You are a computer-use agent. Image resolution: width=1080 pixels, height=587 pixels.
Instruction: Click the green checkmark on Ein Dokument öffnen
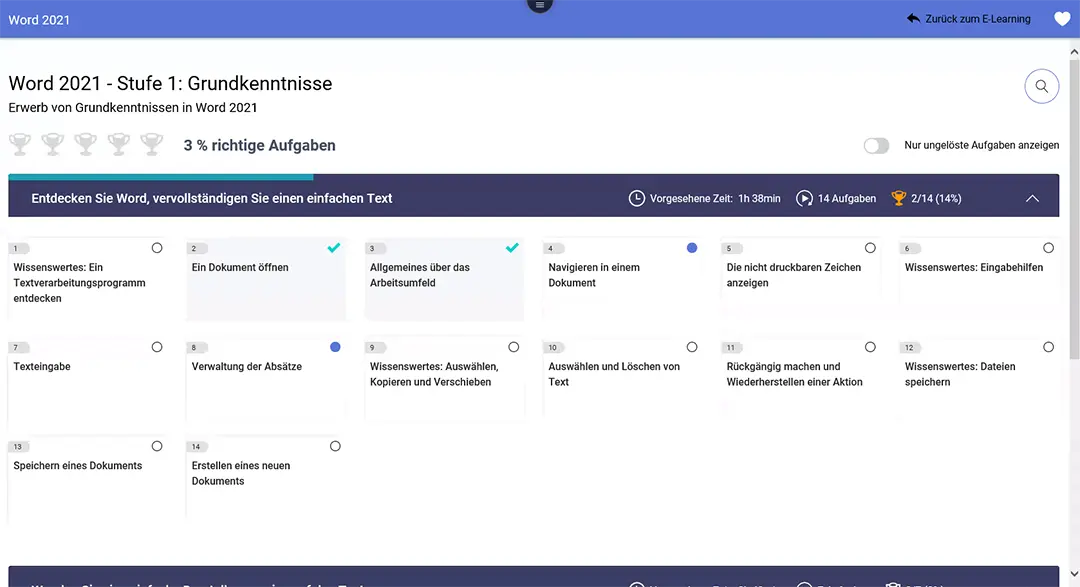(x=334, y=247)
